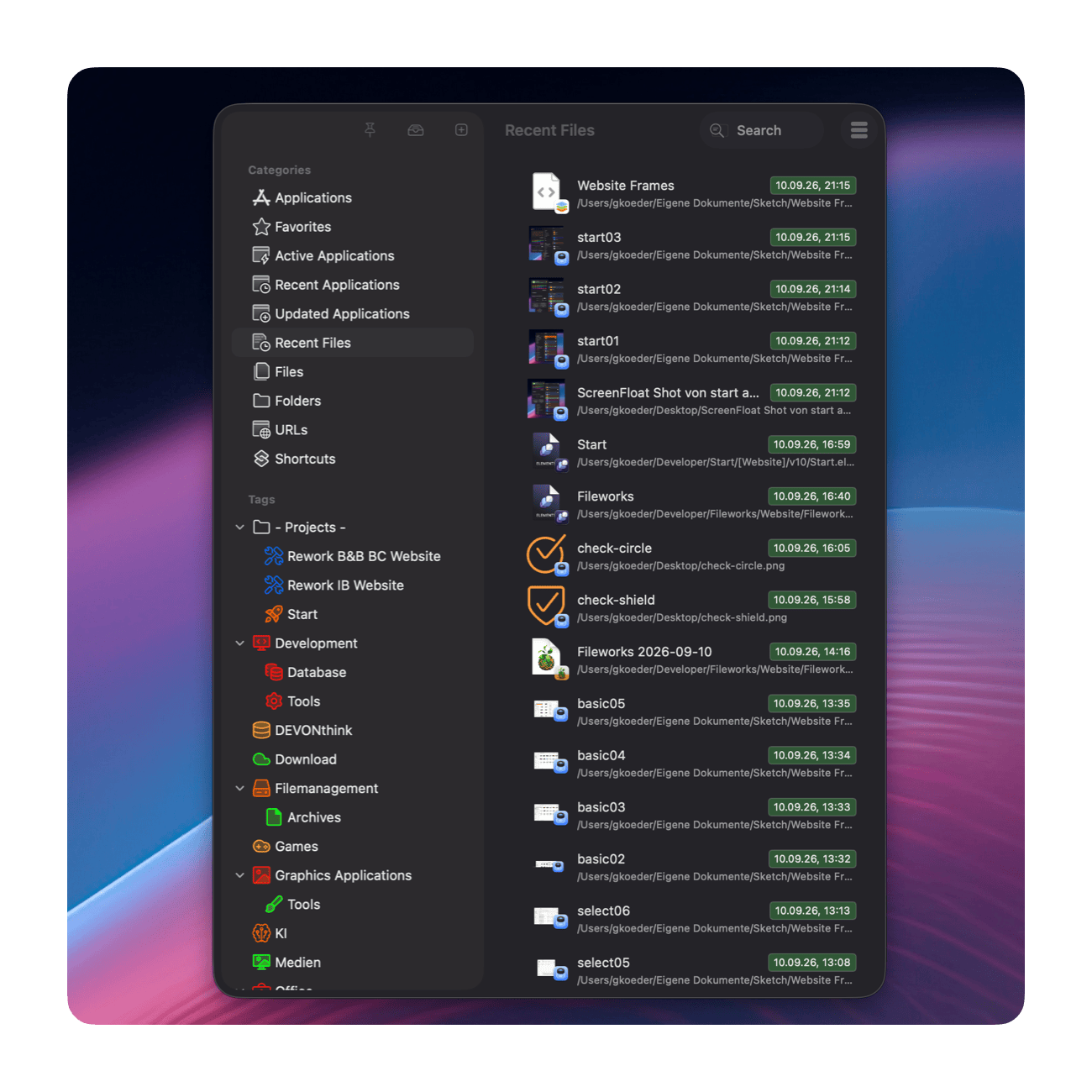This screenshot has height=1092, width=1092.
Task: Open the Rework B&B BC Website tag
Action: point(353,556)
